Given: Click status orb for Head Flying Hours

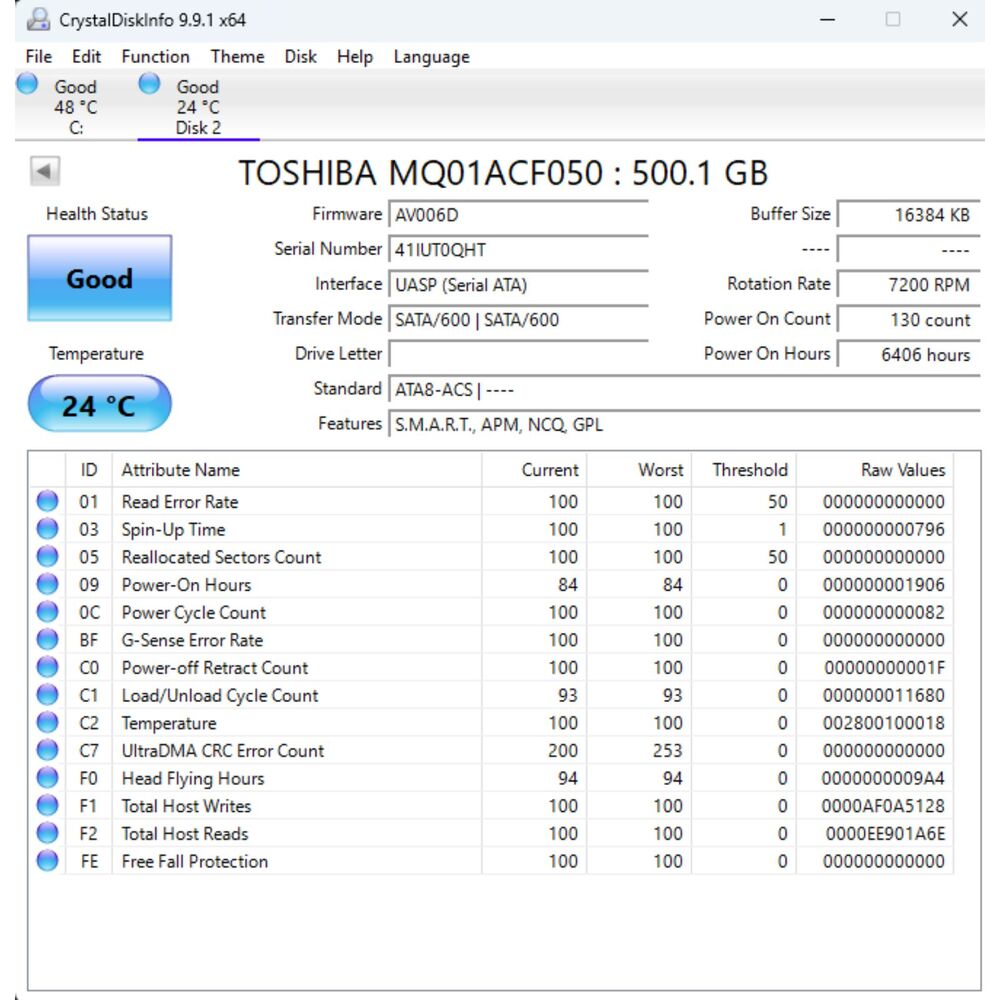Looking at the screenshot, I should click(47, 777).
